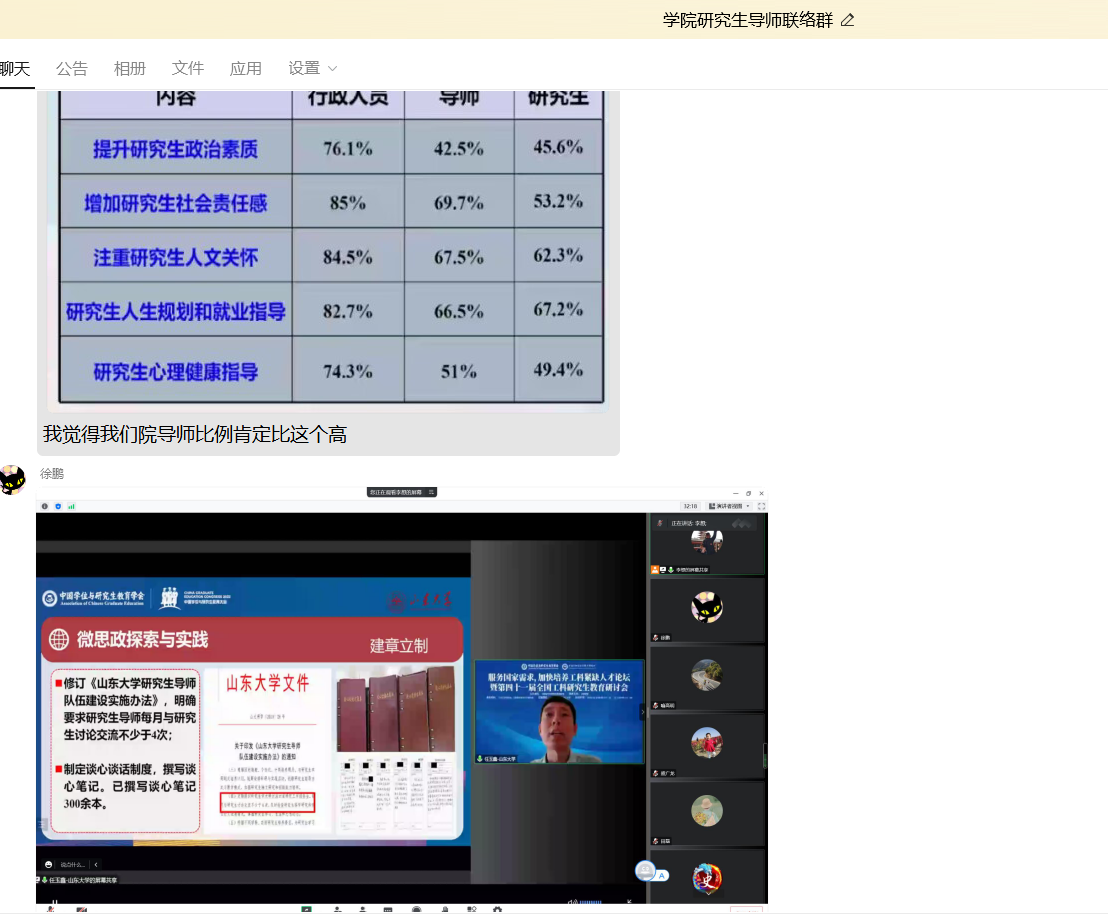The image size is (1108, 920).
Task: Click the emoji face icon beside 说点什么
Action: point(48,864)
